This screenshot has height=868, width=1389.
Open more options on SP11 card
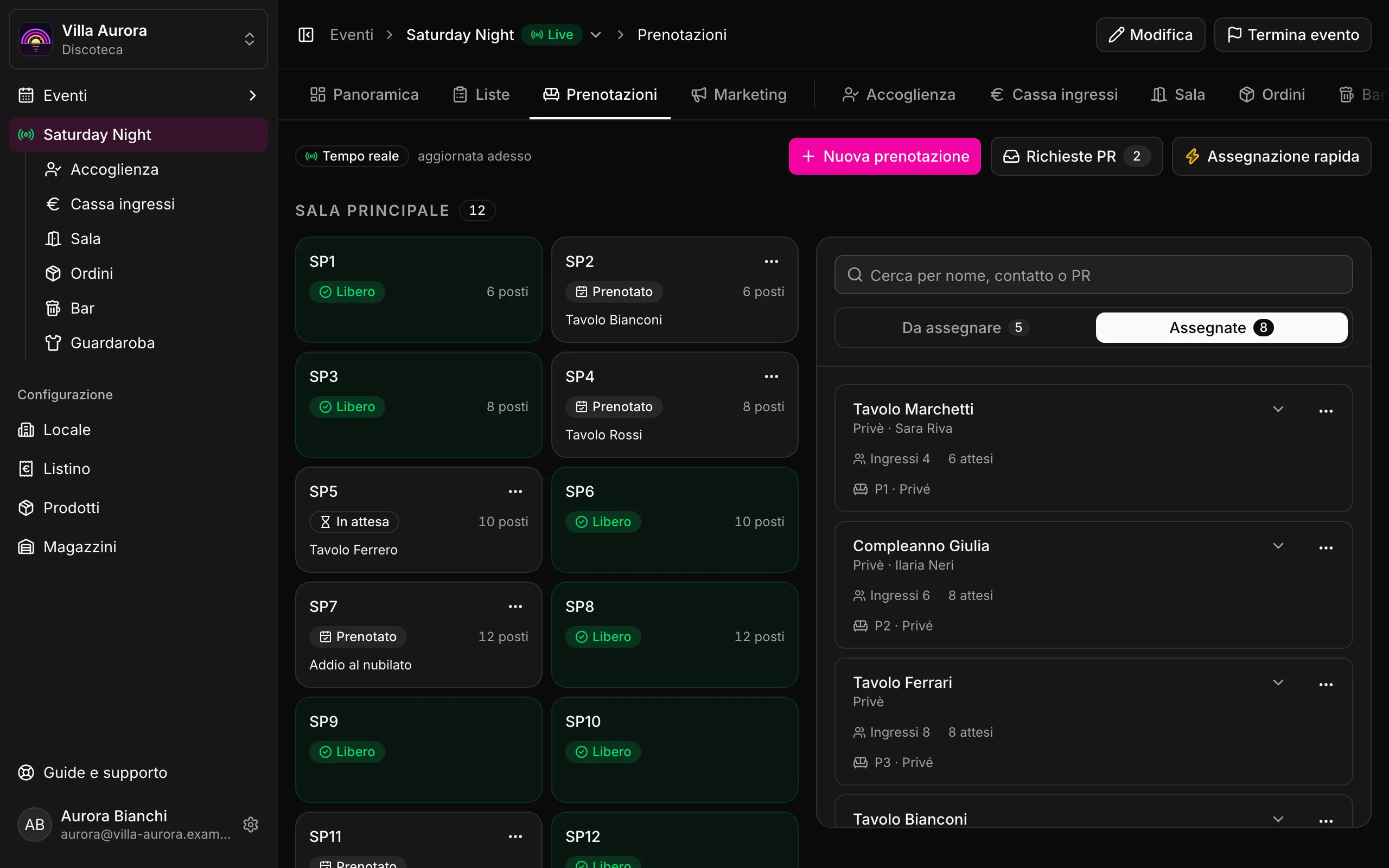point(515,837)
